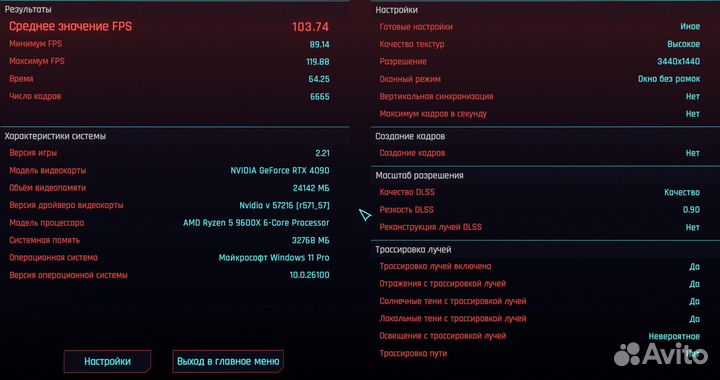This screenshot has width=720, height=380.
Task: Click the Трассировка лучей heading
Action: click(x=413, y=250)
